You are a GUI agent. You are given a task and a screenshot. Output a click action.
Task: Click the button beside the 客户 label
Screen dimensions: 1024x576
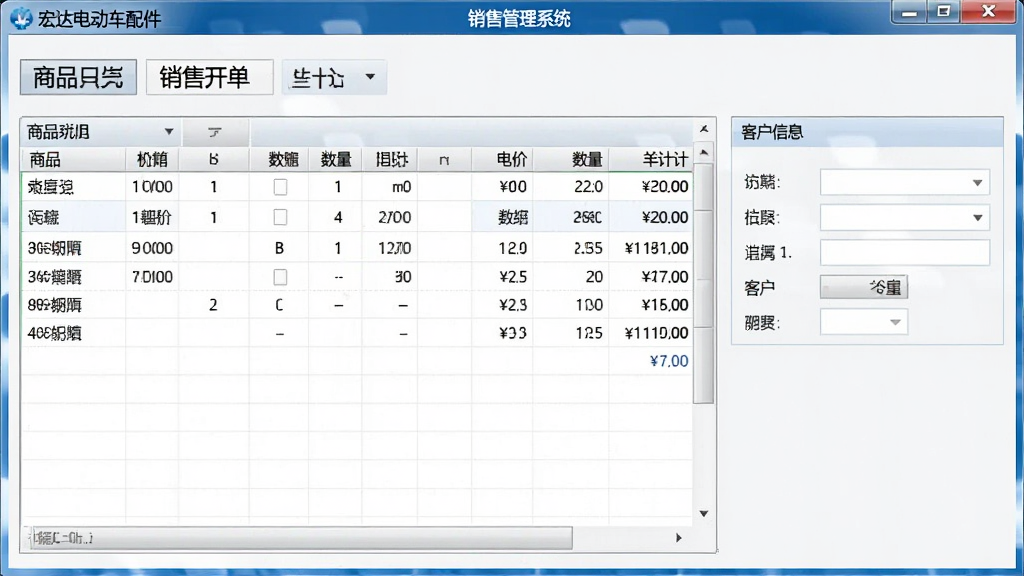point(863,287)
